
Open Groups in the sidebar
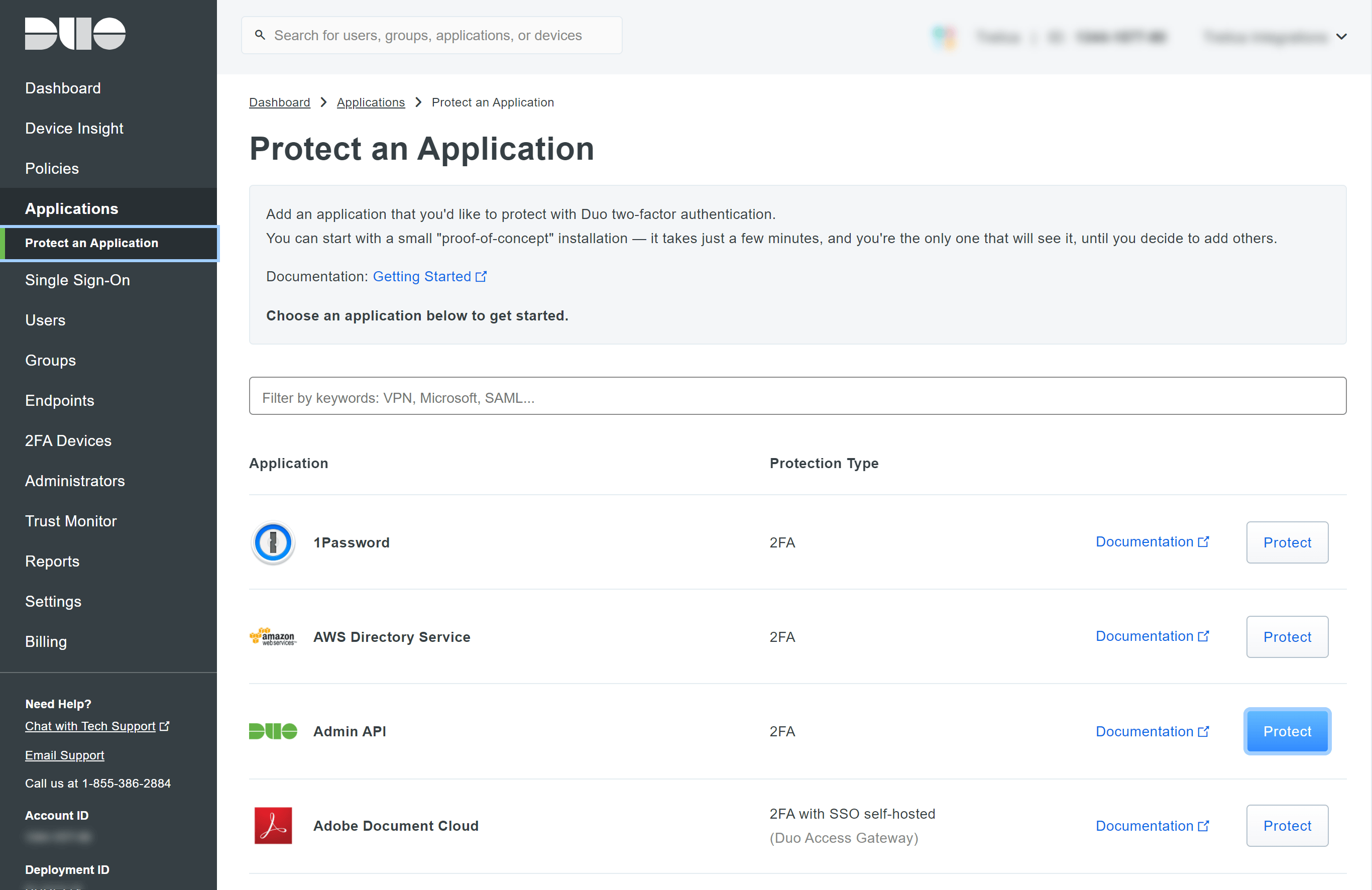point(50,360)
